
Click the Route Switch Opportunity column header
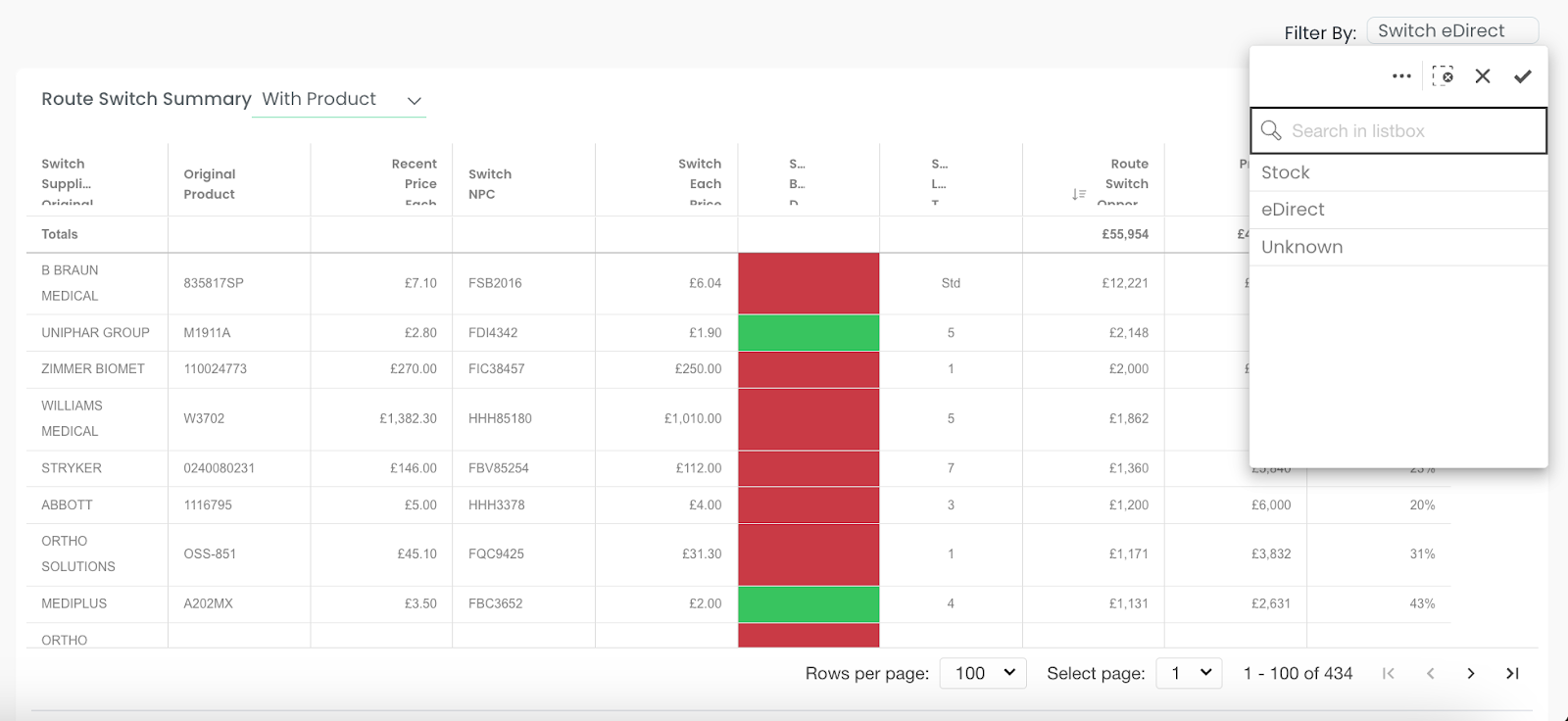pos(1093,180)
